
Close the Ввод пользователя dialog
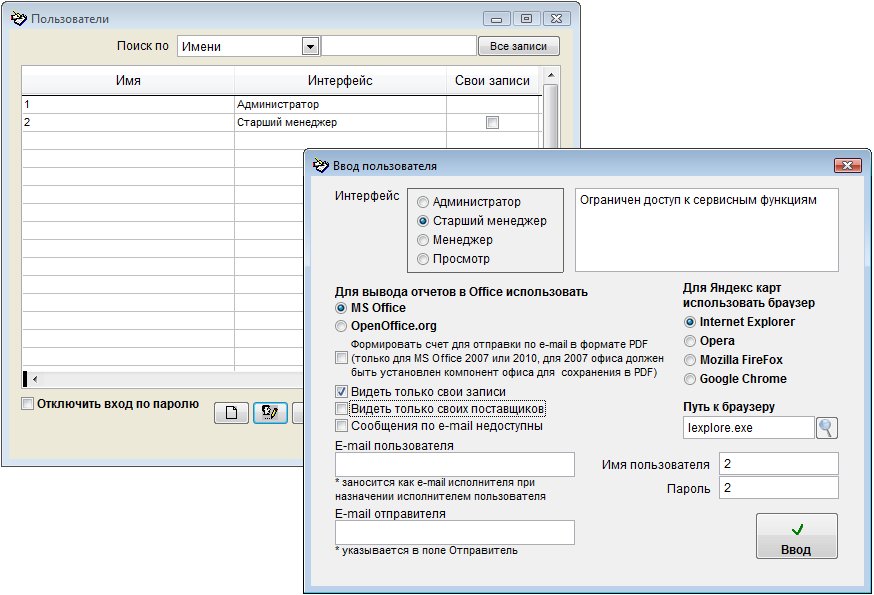(847, 165)
